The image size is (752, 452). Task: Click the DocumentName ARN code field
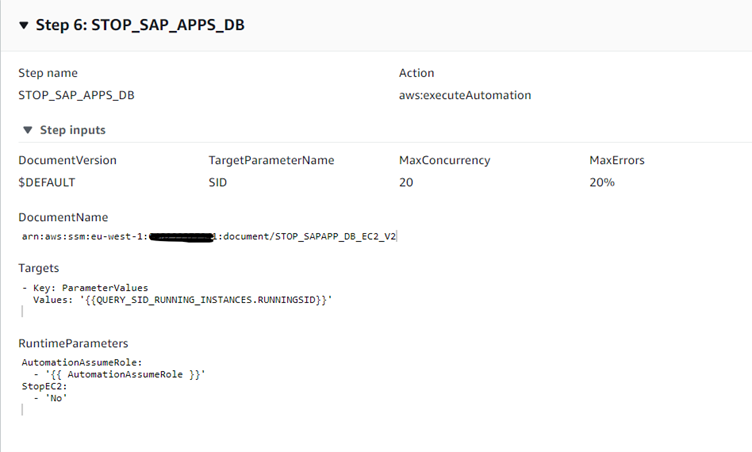point(209,236)
